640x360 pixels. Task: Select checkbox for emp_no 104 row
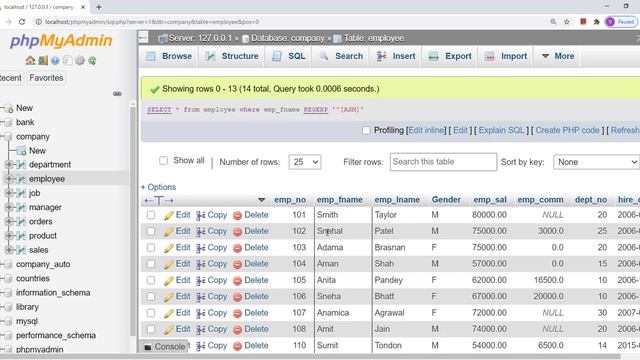[151, 264]
